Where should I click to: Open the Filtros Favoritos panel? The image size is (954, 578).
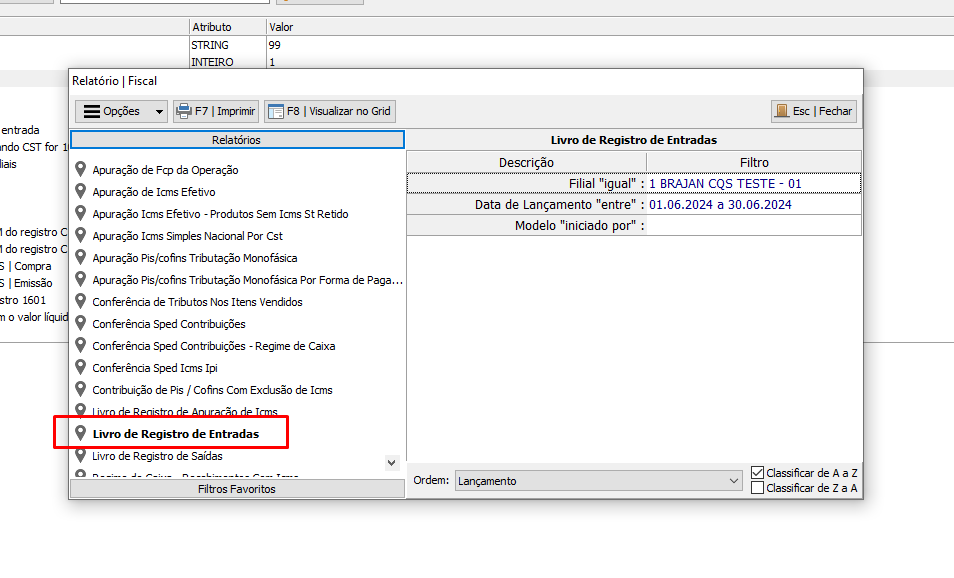(x=236, y=489)
